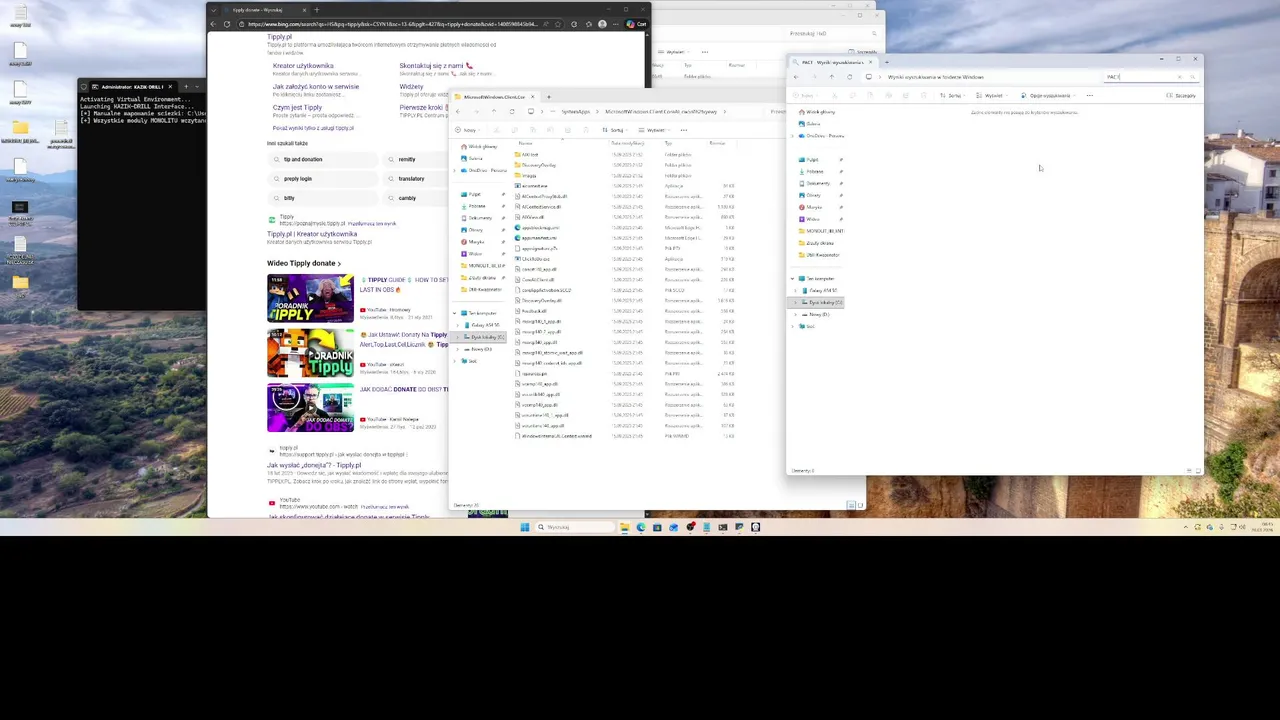Switch to 'Tipply donate' tab in Edge

click(262, 10)
